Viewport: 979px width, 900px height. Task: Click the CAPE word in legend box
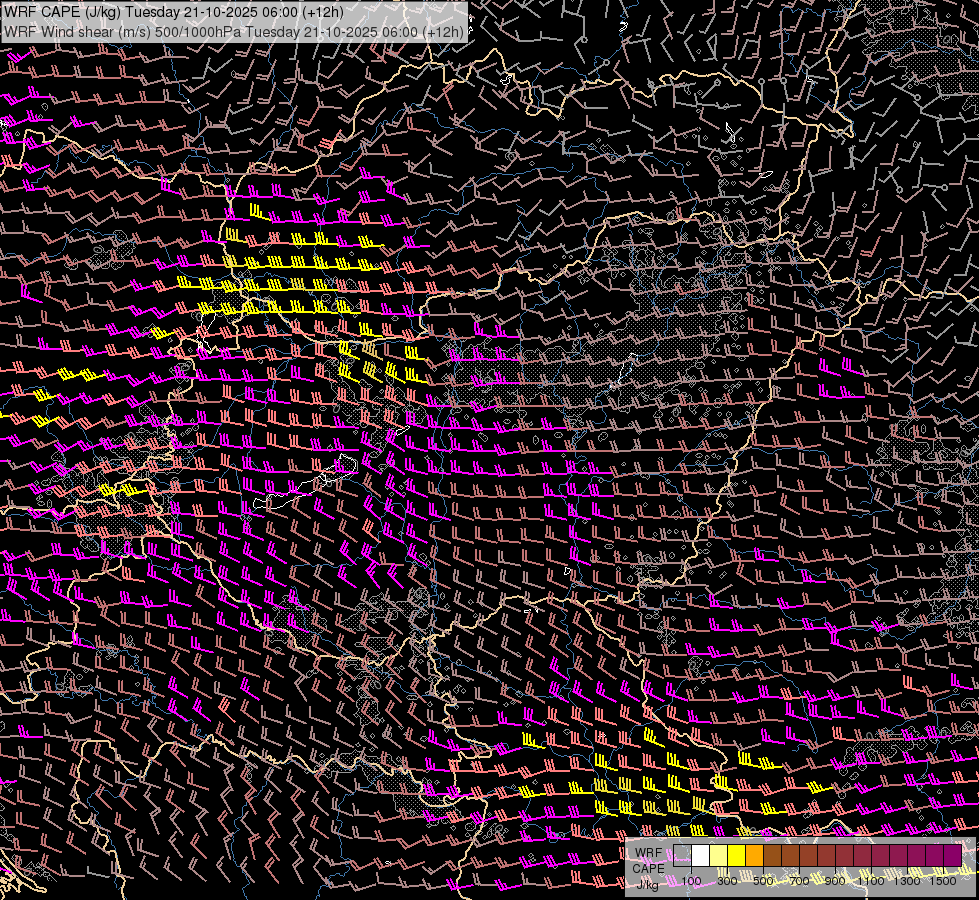pos(648,868)
